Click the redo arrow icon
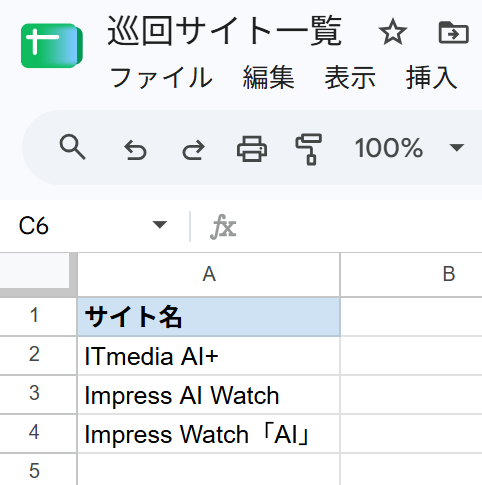 coord(193,150)
